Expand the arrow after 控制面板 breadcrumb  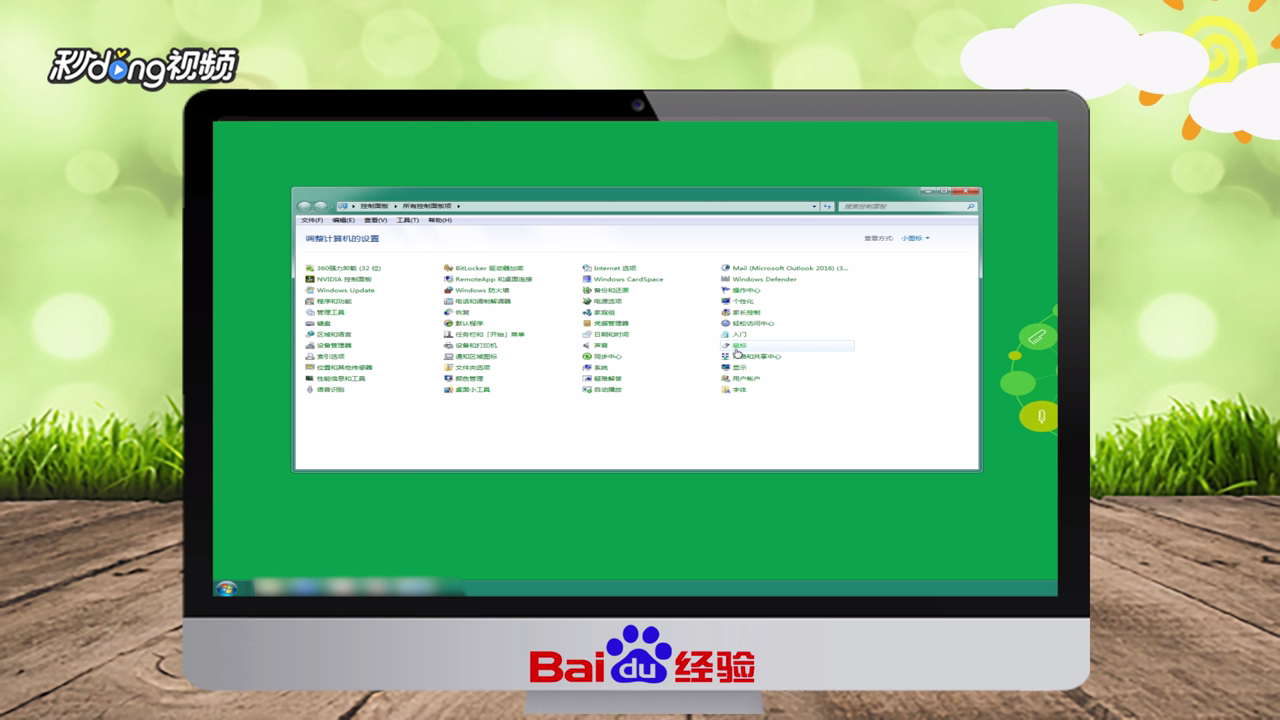click(x=397, y=206)
